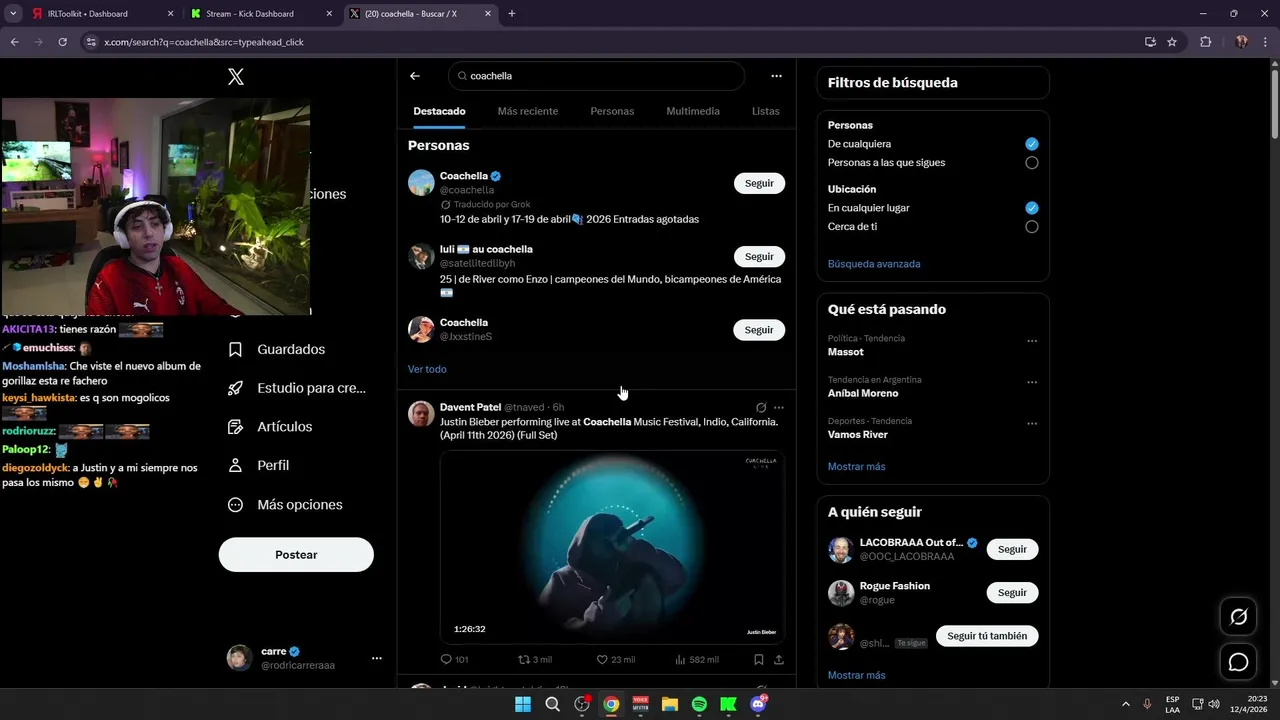Open more options for Massot trend
The width and height of the screenshot is (1280, 720).
1032,341
